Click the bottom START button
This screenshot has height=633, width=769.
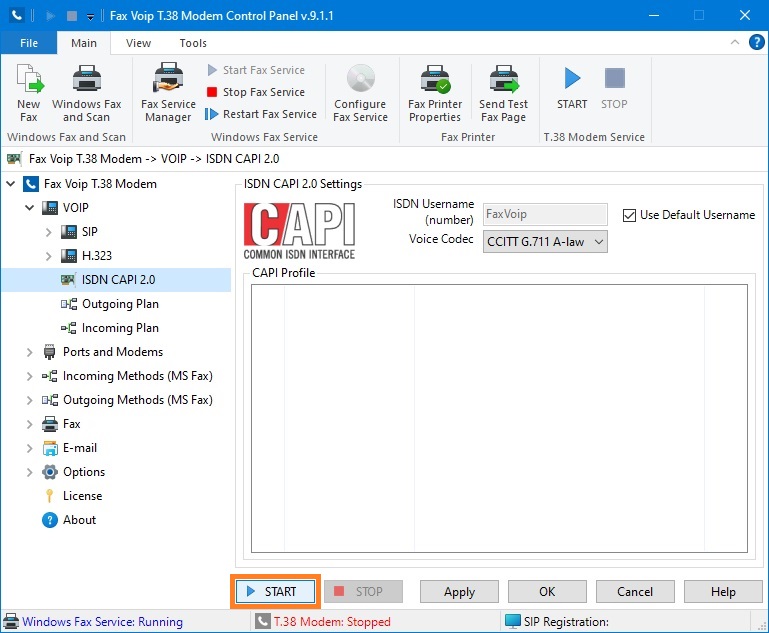[x=275, y=592]
